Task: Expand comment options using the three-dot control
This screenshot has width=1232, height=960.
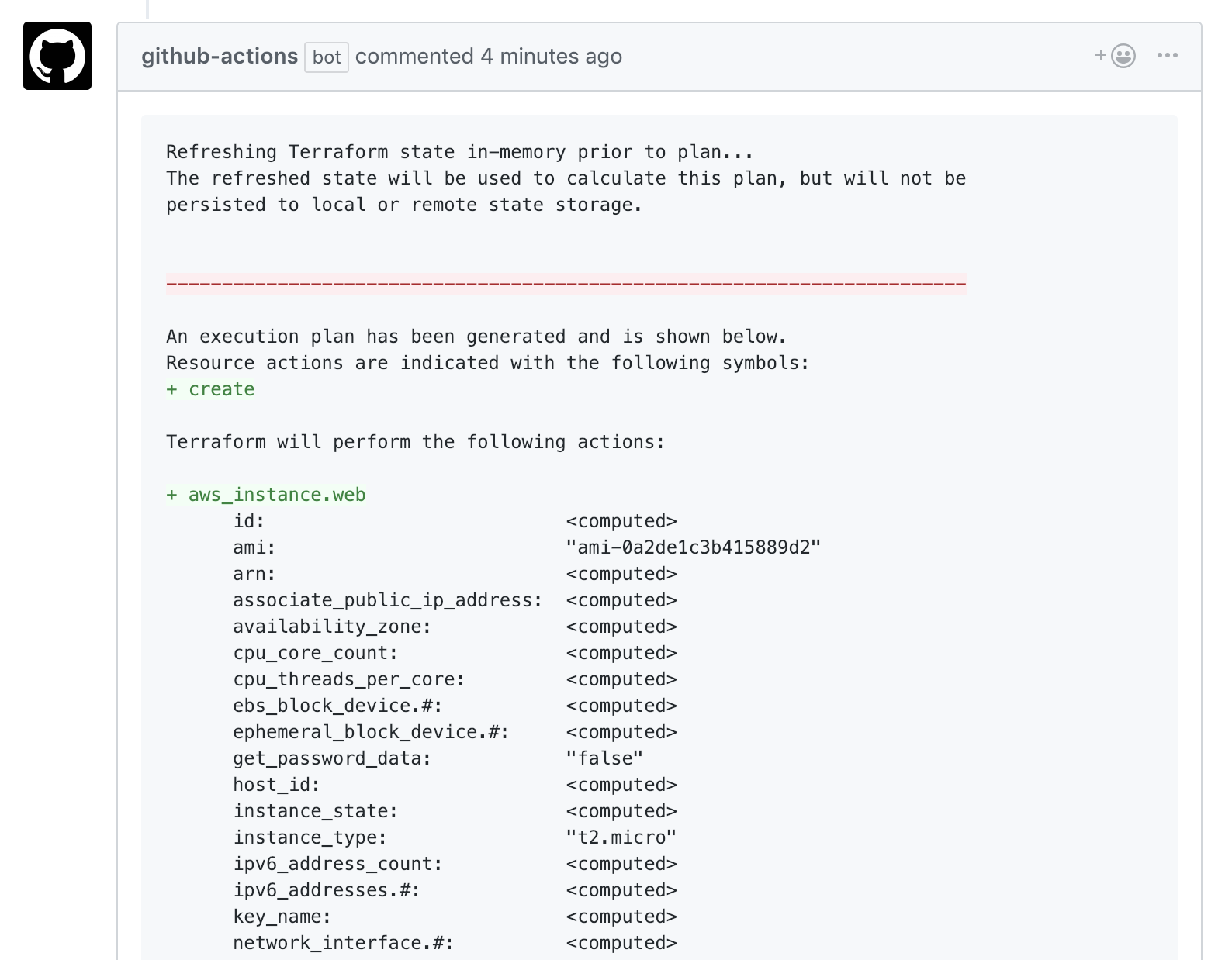Action: [1167, 55]
